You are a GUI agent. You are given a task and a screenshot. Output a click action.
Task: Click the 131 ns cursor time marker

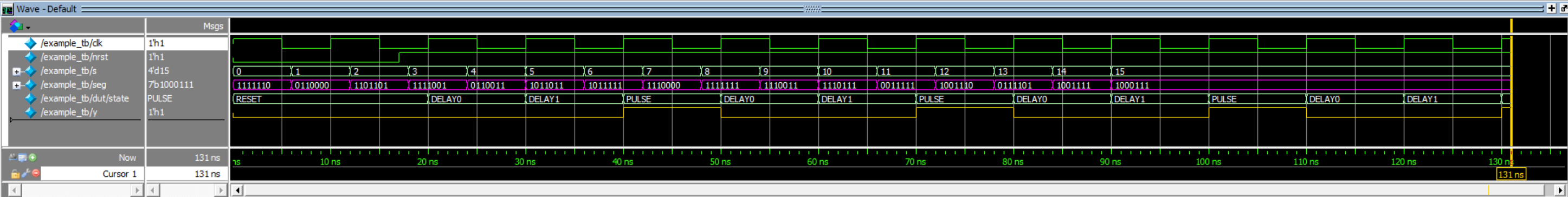pos(1511,174)
